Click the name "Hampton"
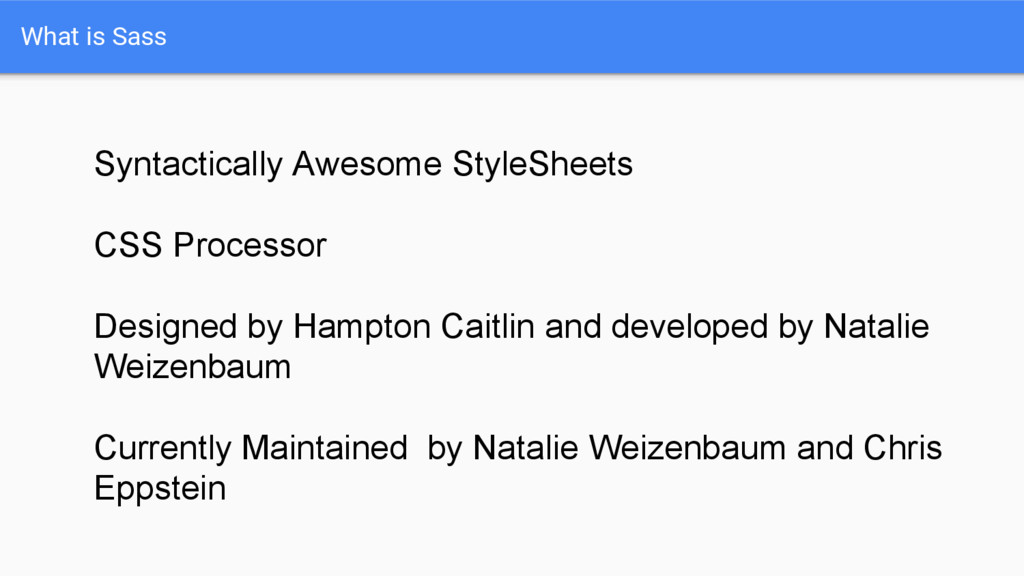Screen dimensions: 1024x576 coord(362,327)
